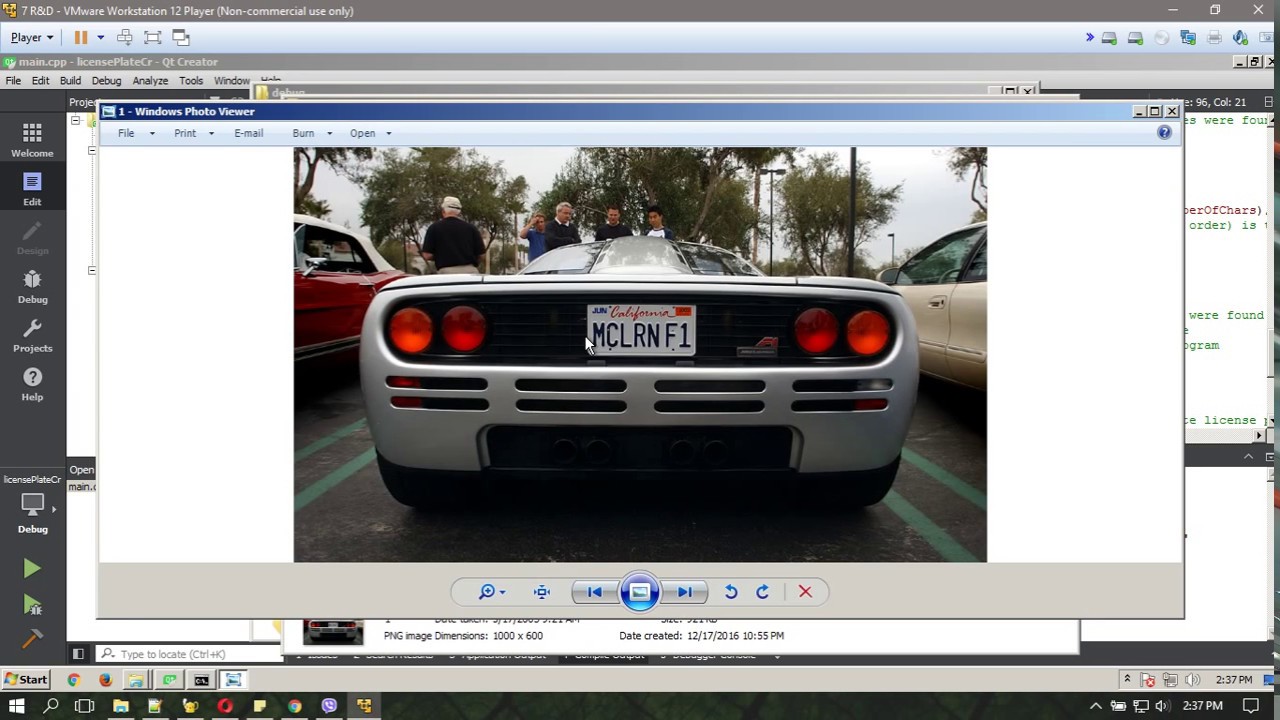Switch VMware to Unity mode

(181, 37)
